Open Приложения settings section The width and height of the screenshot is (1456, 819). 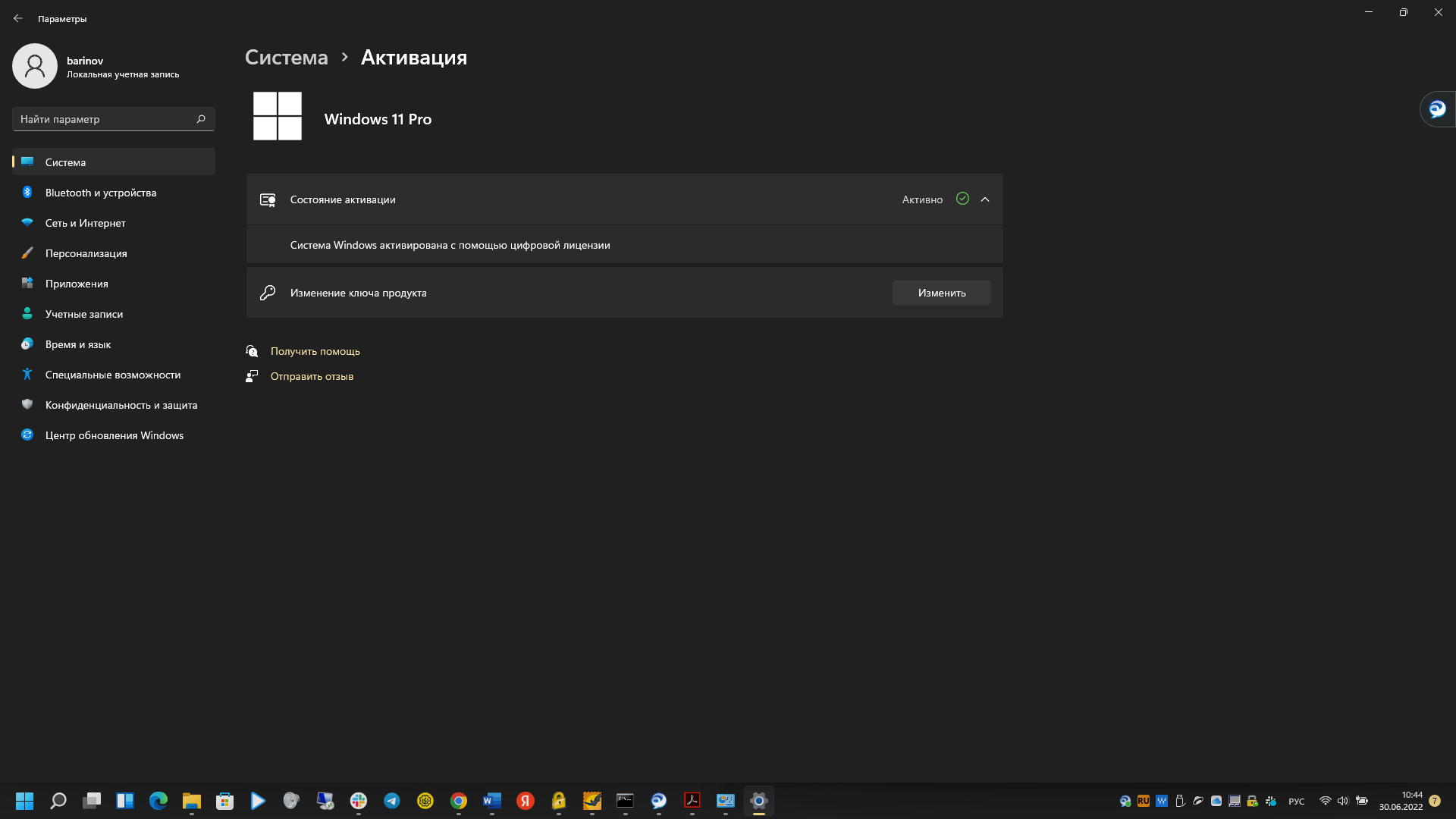click(x=114, y=284)
